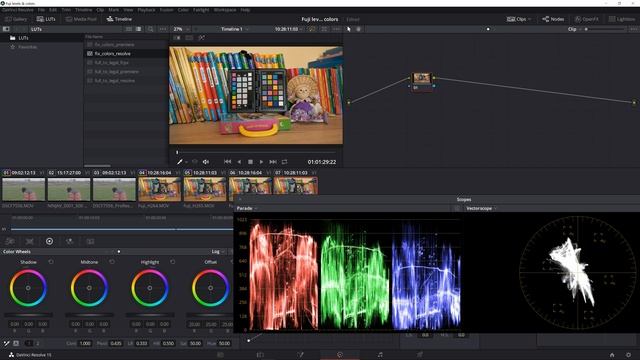Open the Help menu
Screen dimensions: 640x360
tap(245, 10)
